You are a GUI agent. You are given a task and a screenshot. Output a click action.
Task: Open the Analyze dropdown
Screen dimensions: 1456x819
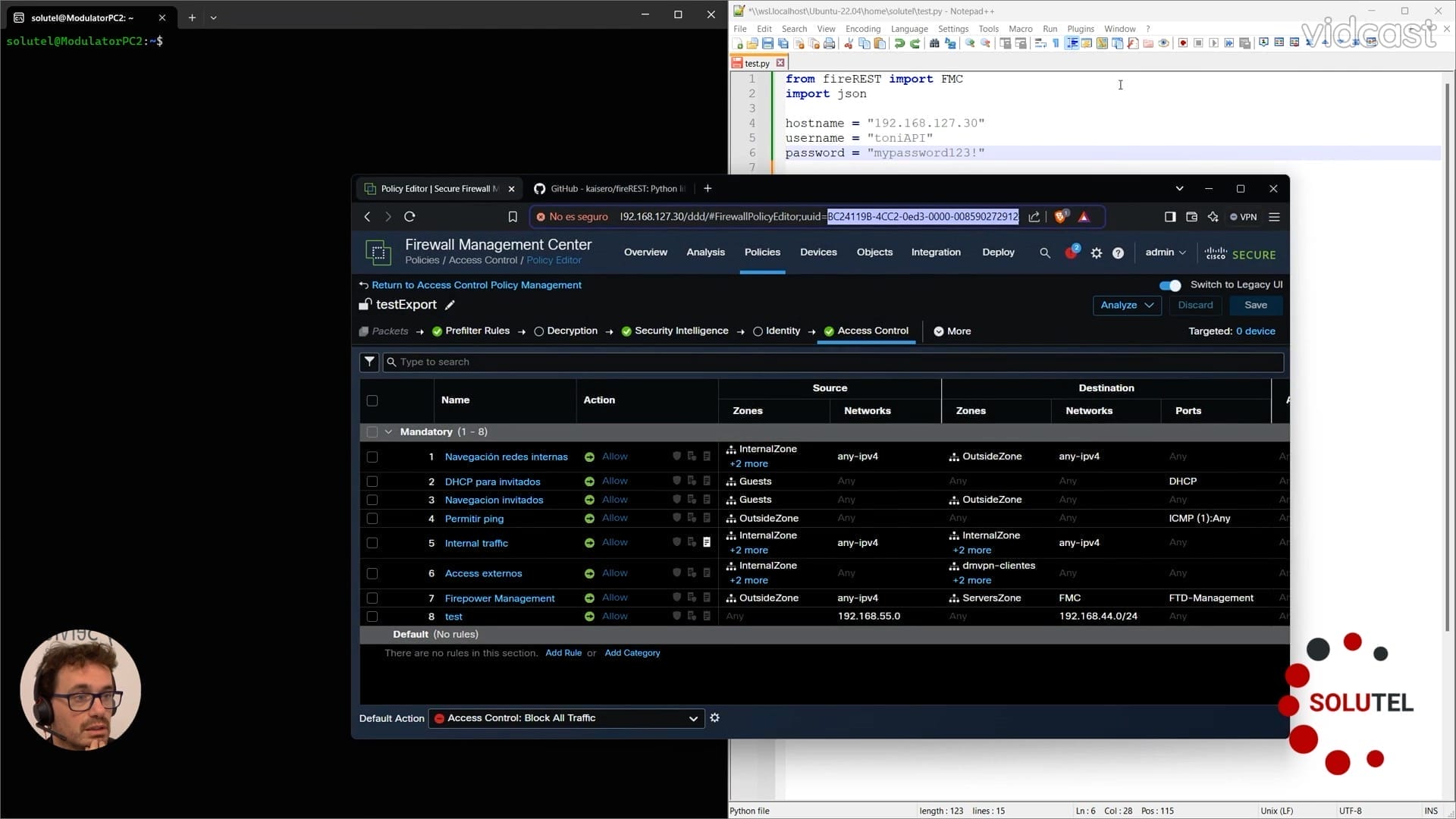[1126, 305]
